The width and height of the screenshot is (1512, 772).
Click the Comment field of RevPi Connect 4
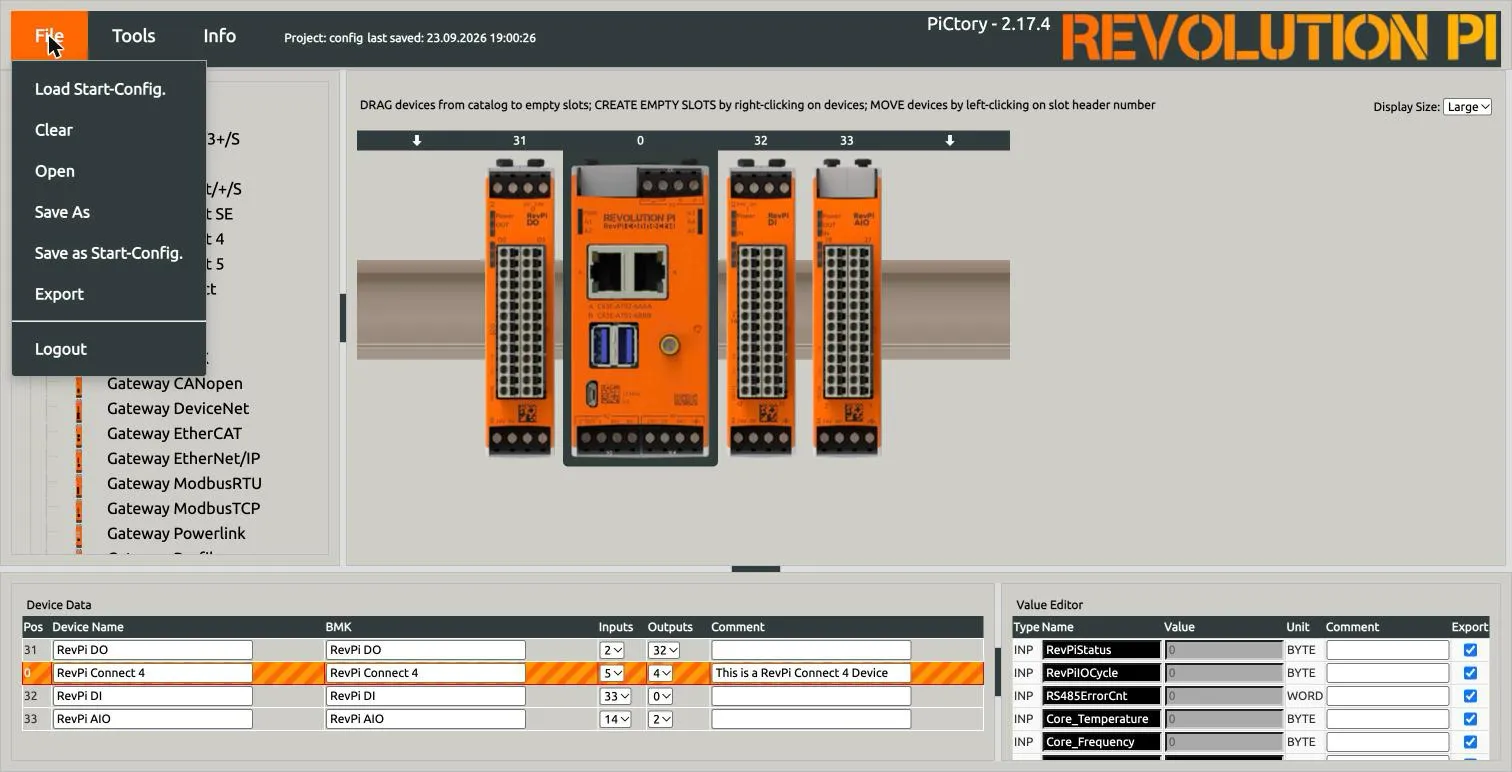811,673
